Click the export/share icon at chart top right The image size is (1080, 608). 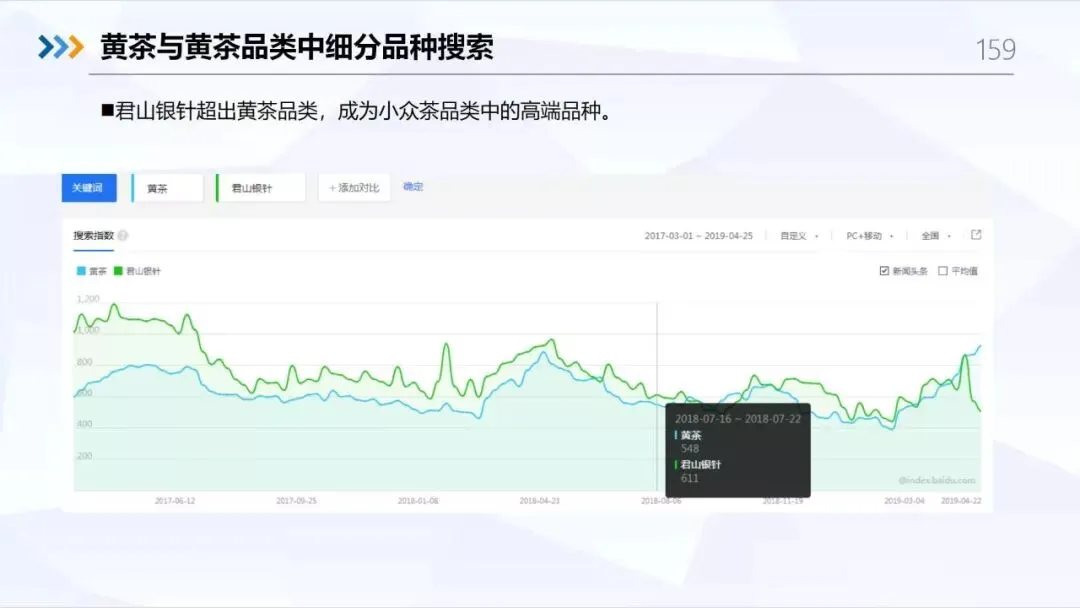(976, 235)
